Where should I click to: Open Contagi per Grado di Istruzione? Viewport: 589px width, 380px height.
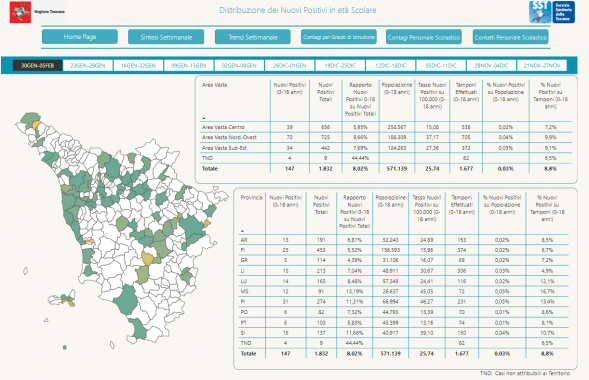point(339,37)
